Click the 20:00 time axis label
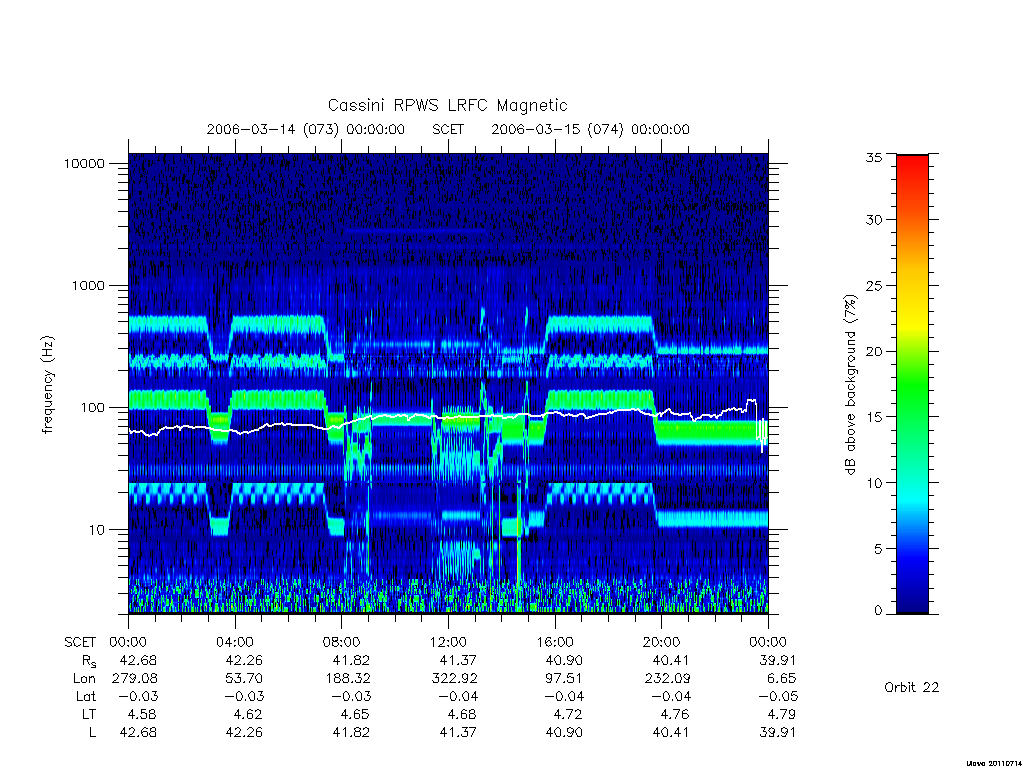 tap(662, 642)
